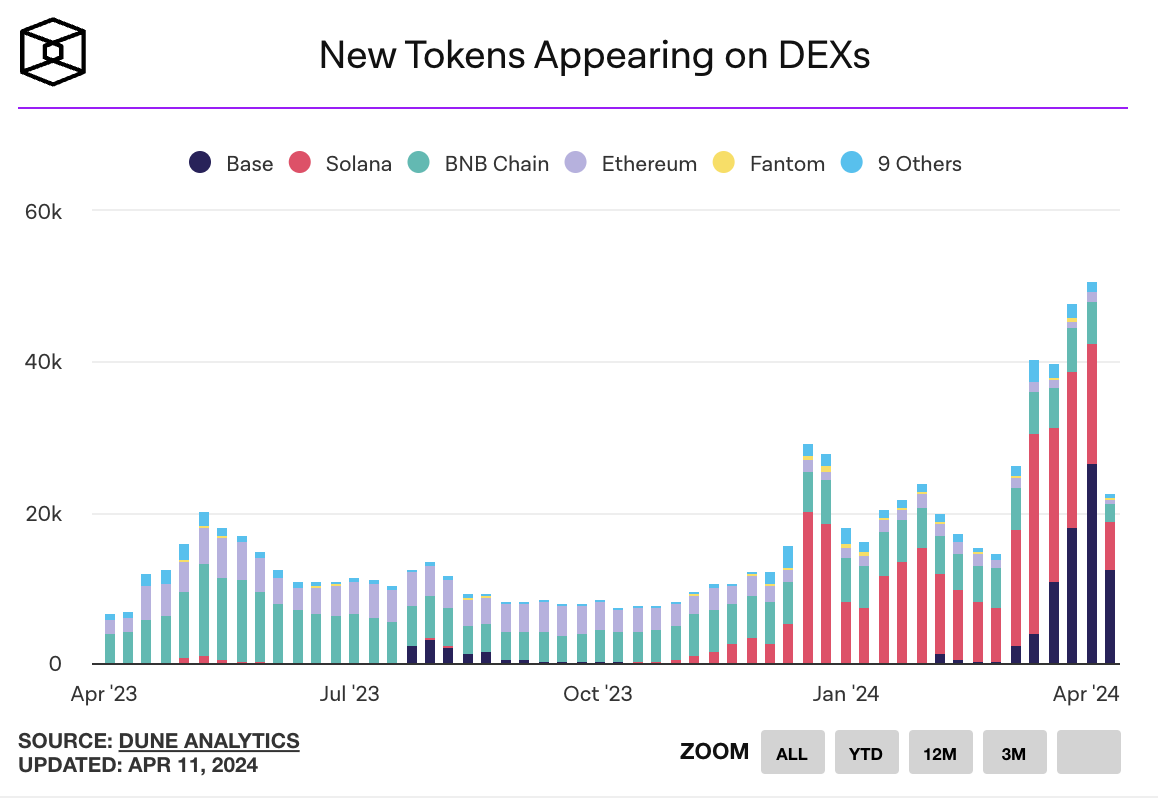The width and height of the screenshot is (1158, 798).
Task: Click the light blue 9 Others dot
Action: (x=852, y=163)
